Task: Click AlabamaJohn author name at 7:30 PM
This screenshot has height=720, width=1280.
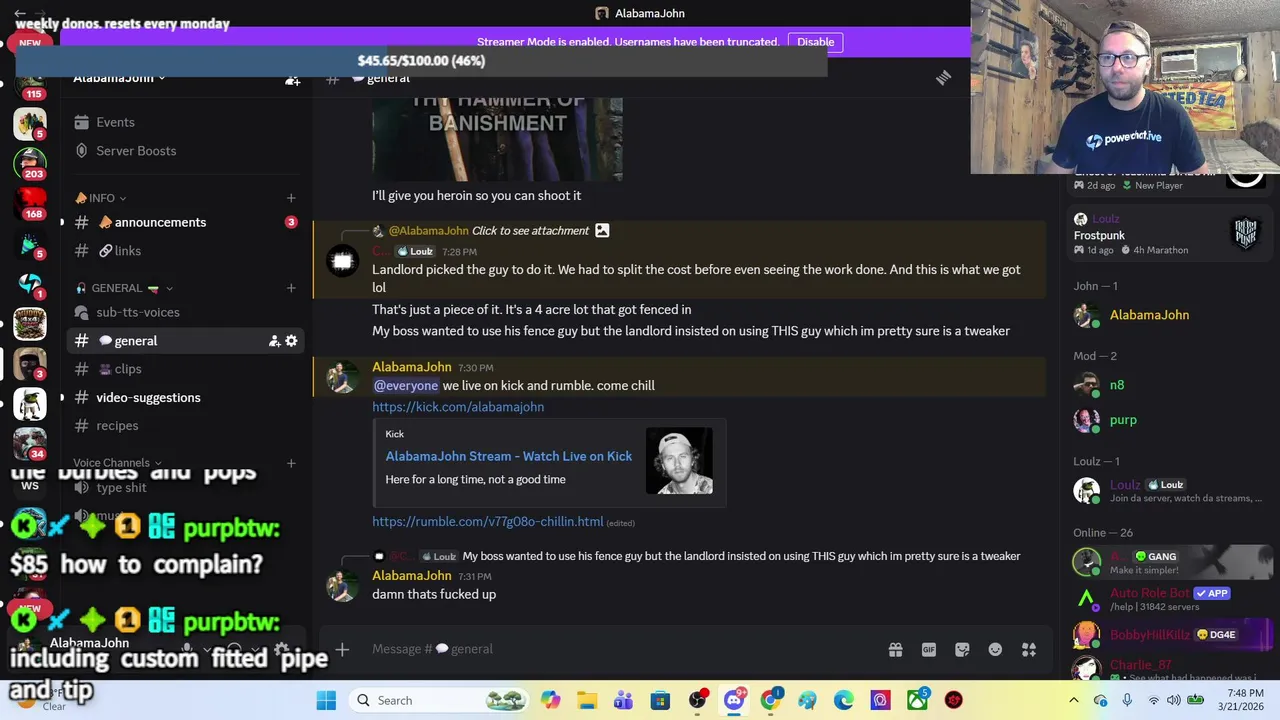Action: [412, 367]
